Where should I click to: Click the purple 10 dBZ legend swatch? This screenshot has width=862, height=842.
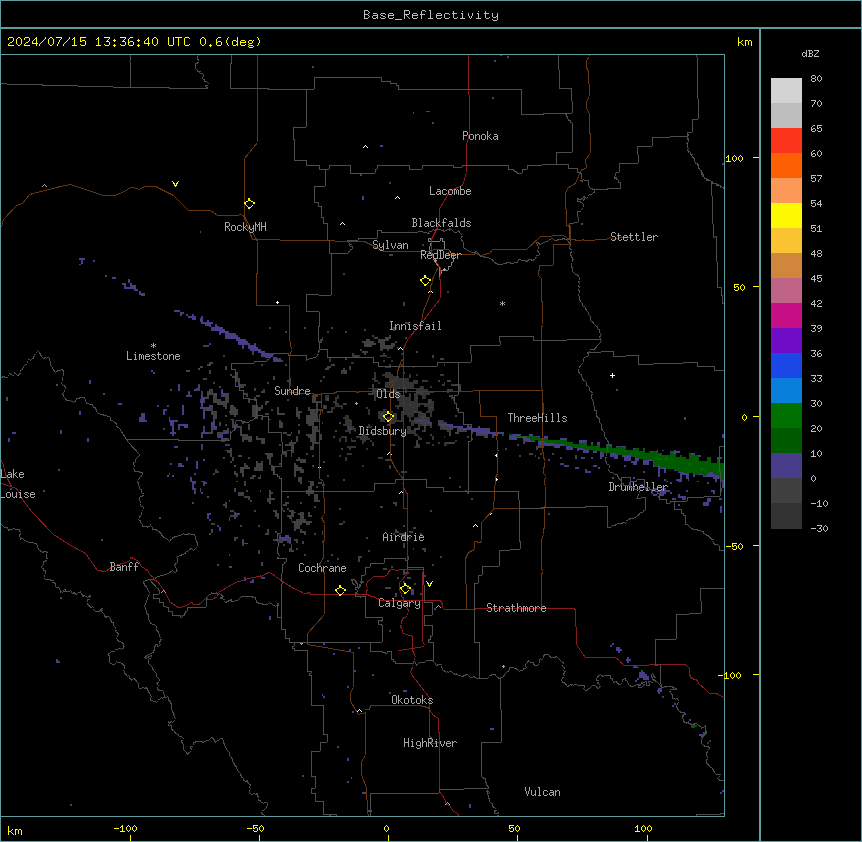point(786,466)
